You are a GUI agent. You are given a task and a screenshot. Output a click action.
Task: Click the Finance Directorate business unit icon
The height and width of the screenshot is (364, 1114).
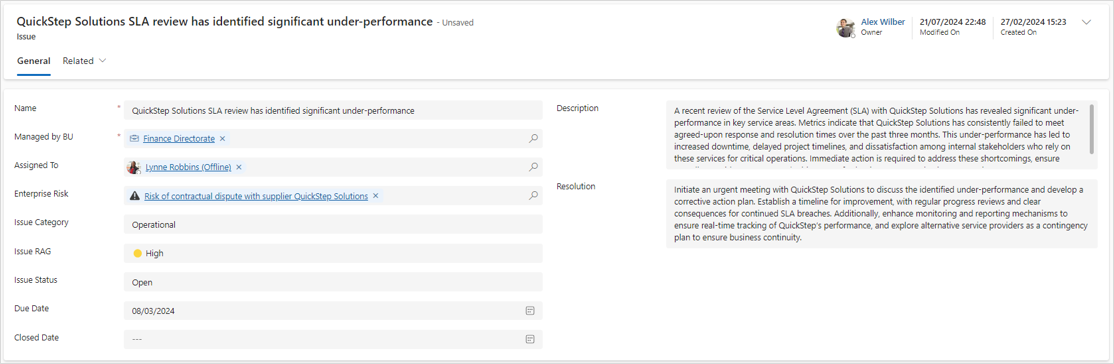(134, 139)
